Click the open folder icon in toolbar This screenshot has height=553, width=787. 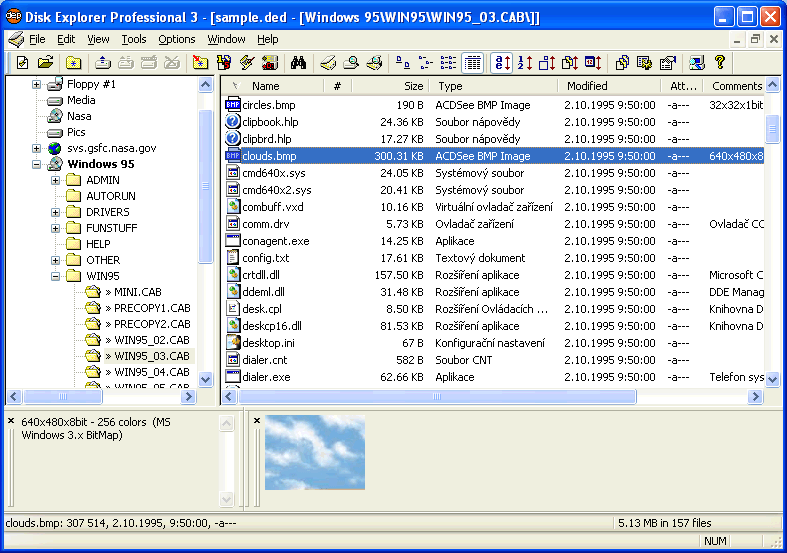coord(46,63)
